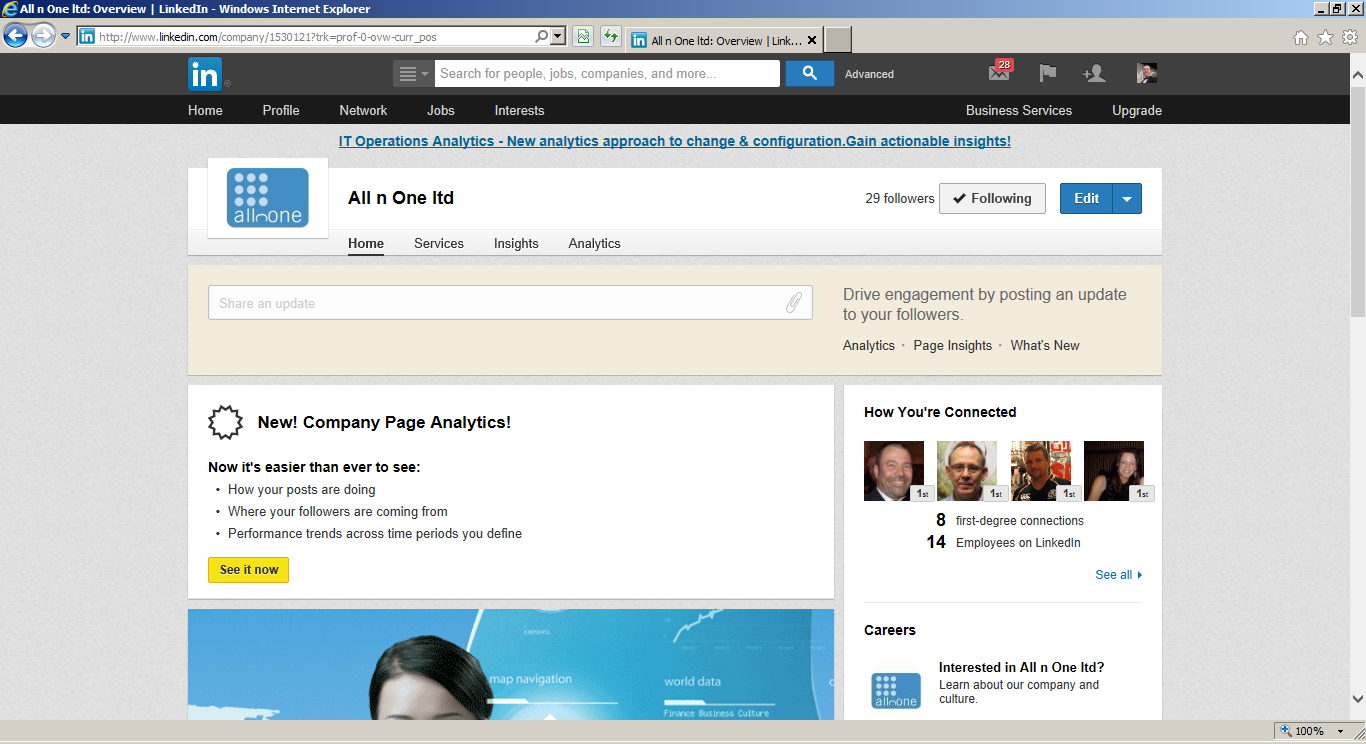Open the browser Home page icon
Viewport: 1366px width, 744px height.
point(1301,38)
